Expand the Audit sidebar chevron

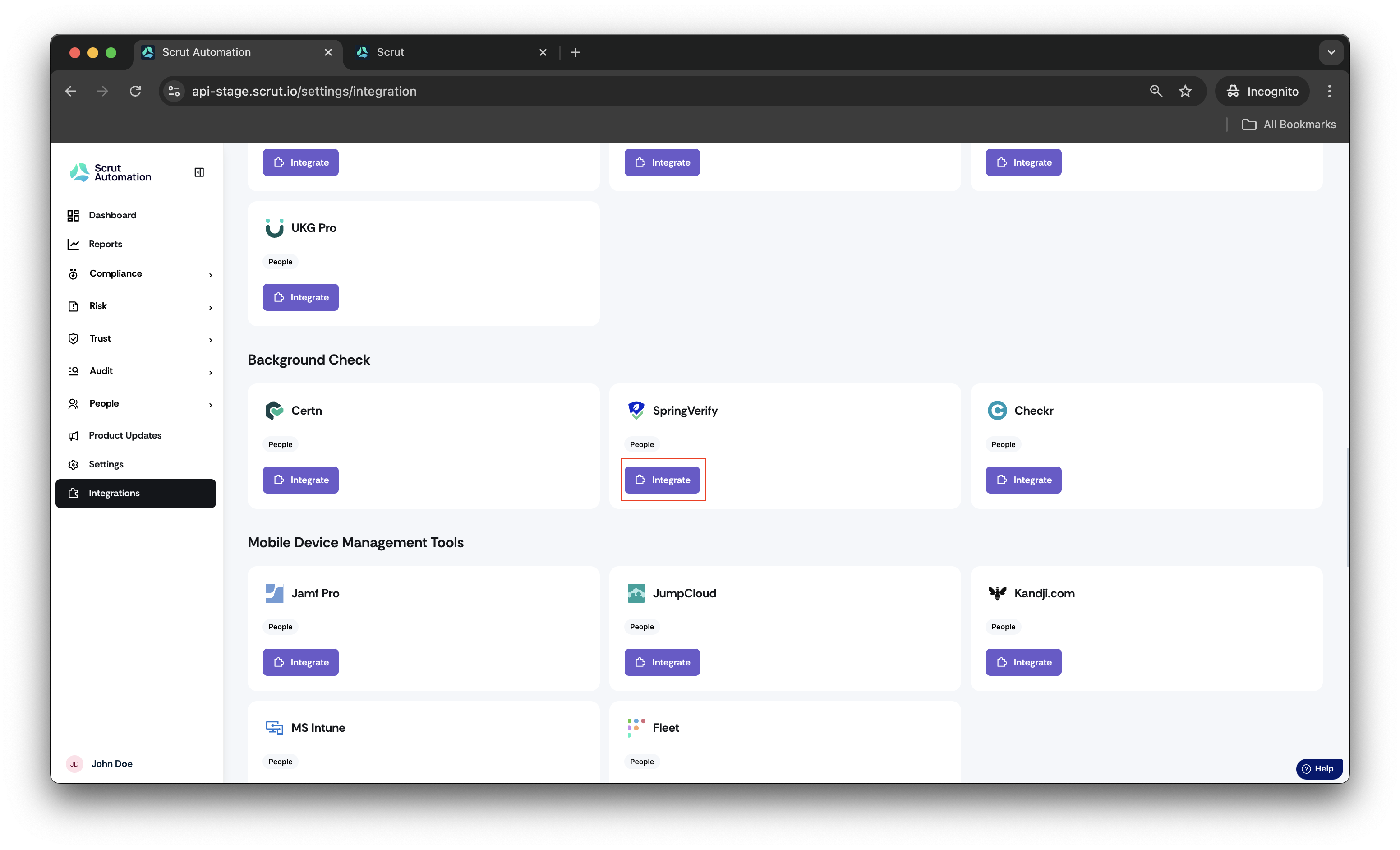point(210,372)
